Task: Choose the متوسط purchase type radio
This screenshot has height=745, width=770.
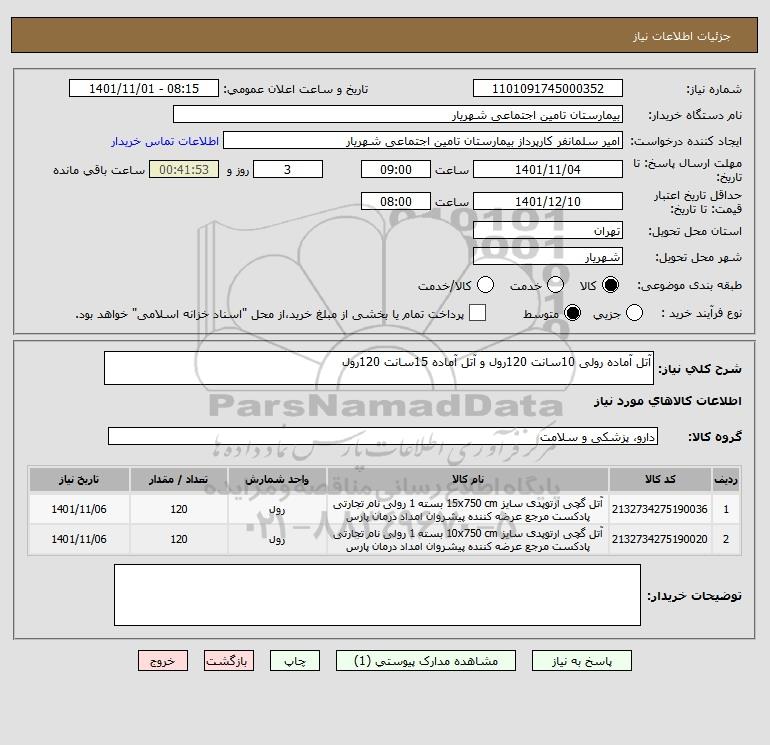Action: click(x=572, y=313)
